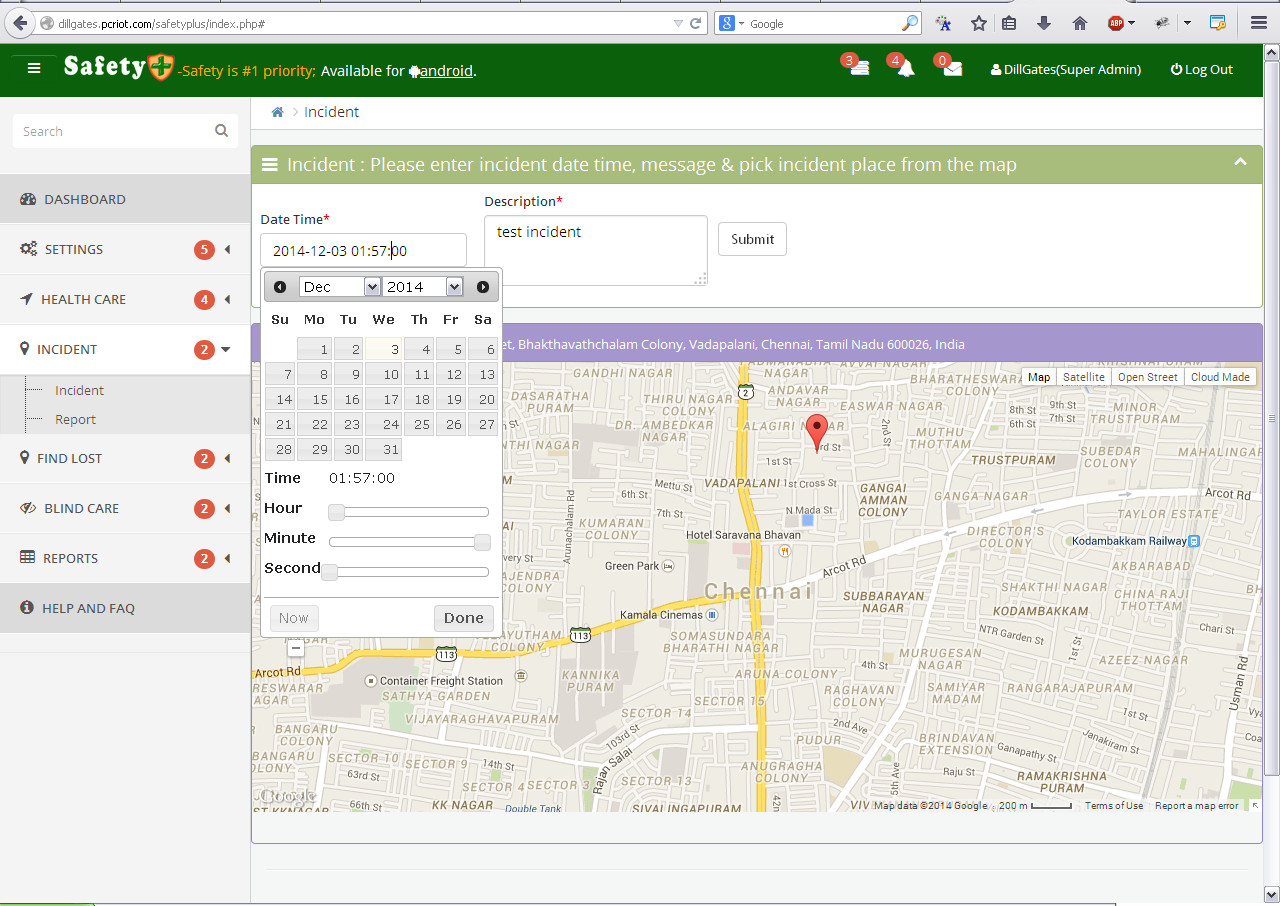The height and width of the screenshot is (906, 1280).
Task: Click the Submit button
Action: click(752, 239)
